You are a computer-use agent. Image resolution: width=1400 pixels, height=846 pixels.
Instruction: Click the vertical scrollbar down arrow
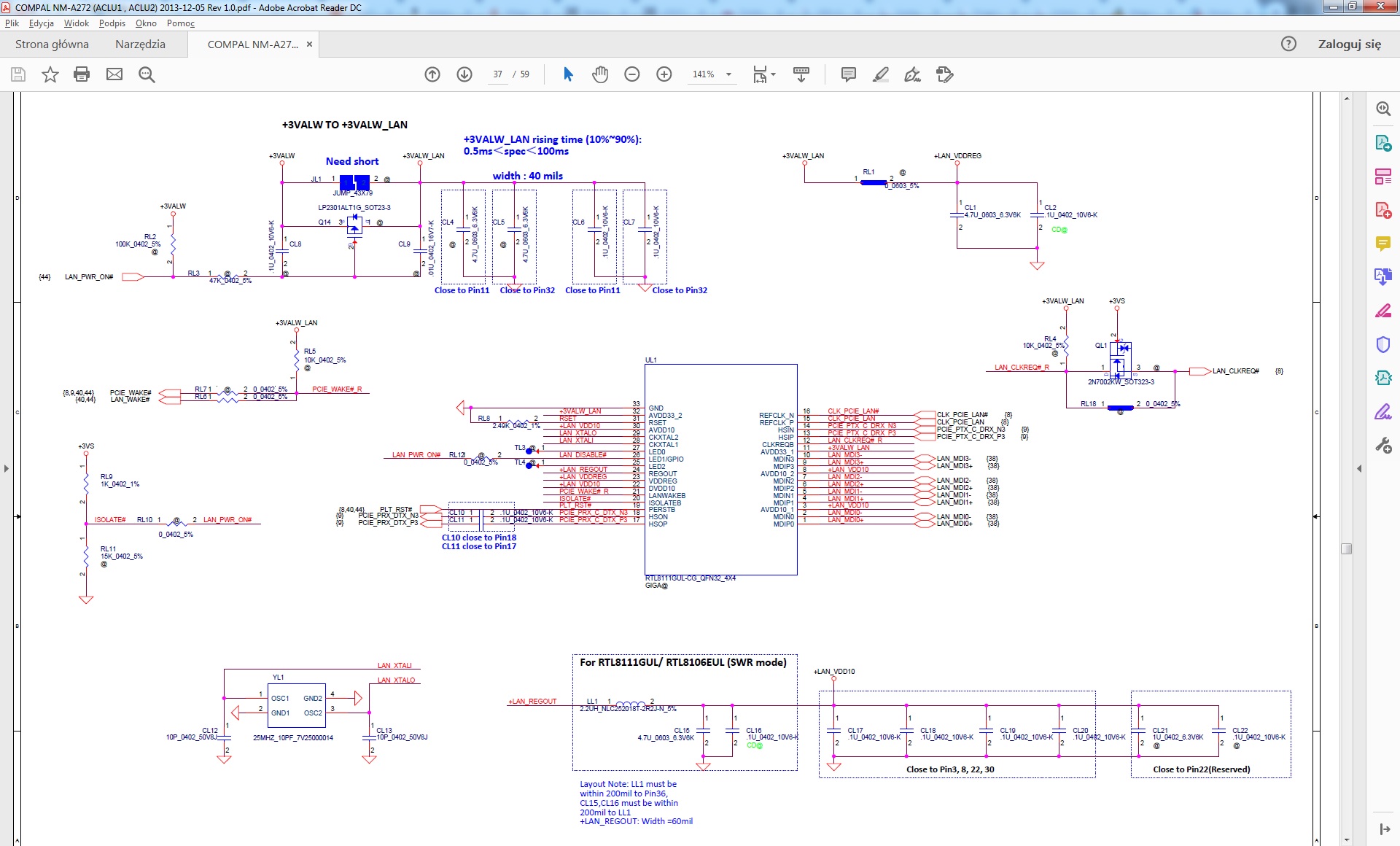click(1347, 839)
